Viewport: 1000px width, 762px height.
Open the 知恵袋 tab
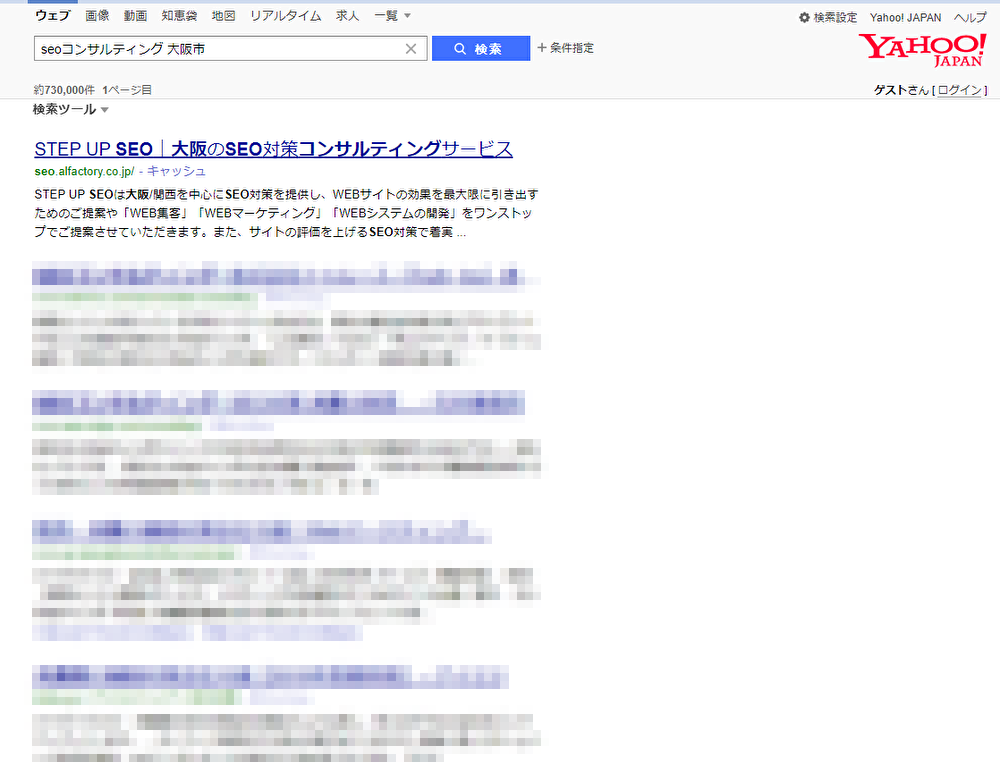coord(179,16)
